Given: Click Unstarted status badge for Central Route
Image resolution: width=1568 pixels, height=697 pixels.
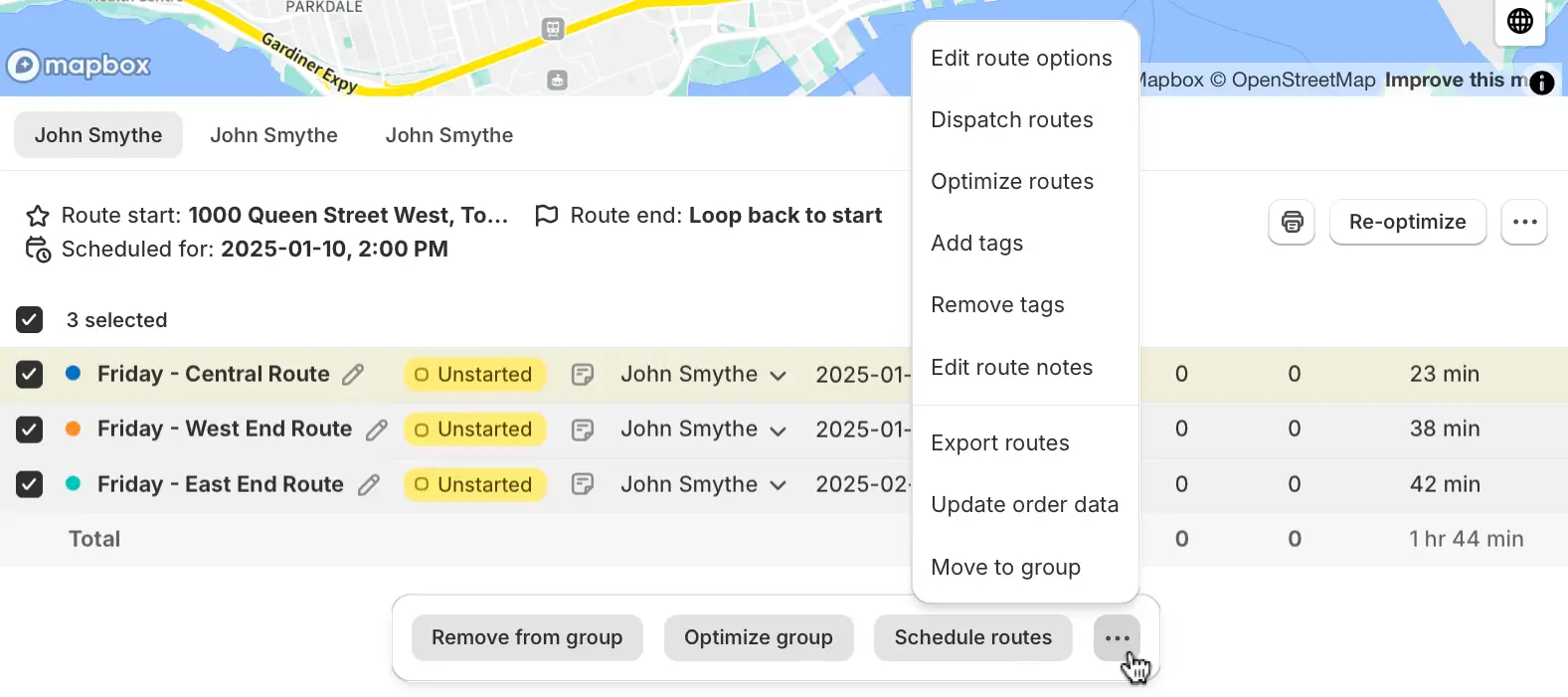Looking at the screenshot, I should (474, 375).
